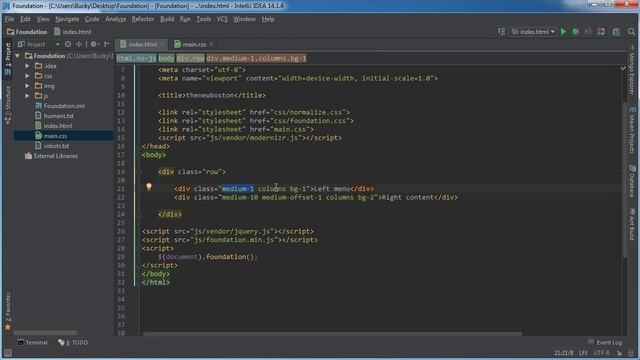Expand the css folder
This screenshot has width=640, height=360.
pos(27,76)
